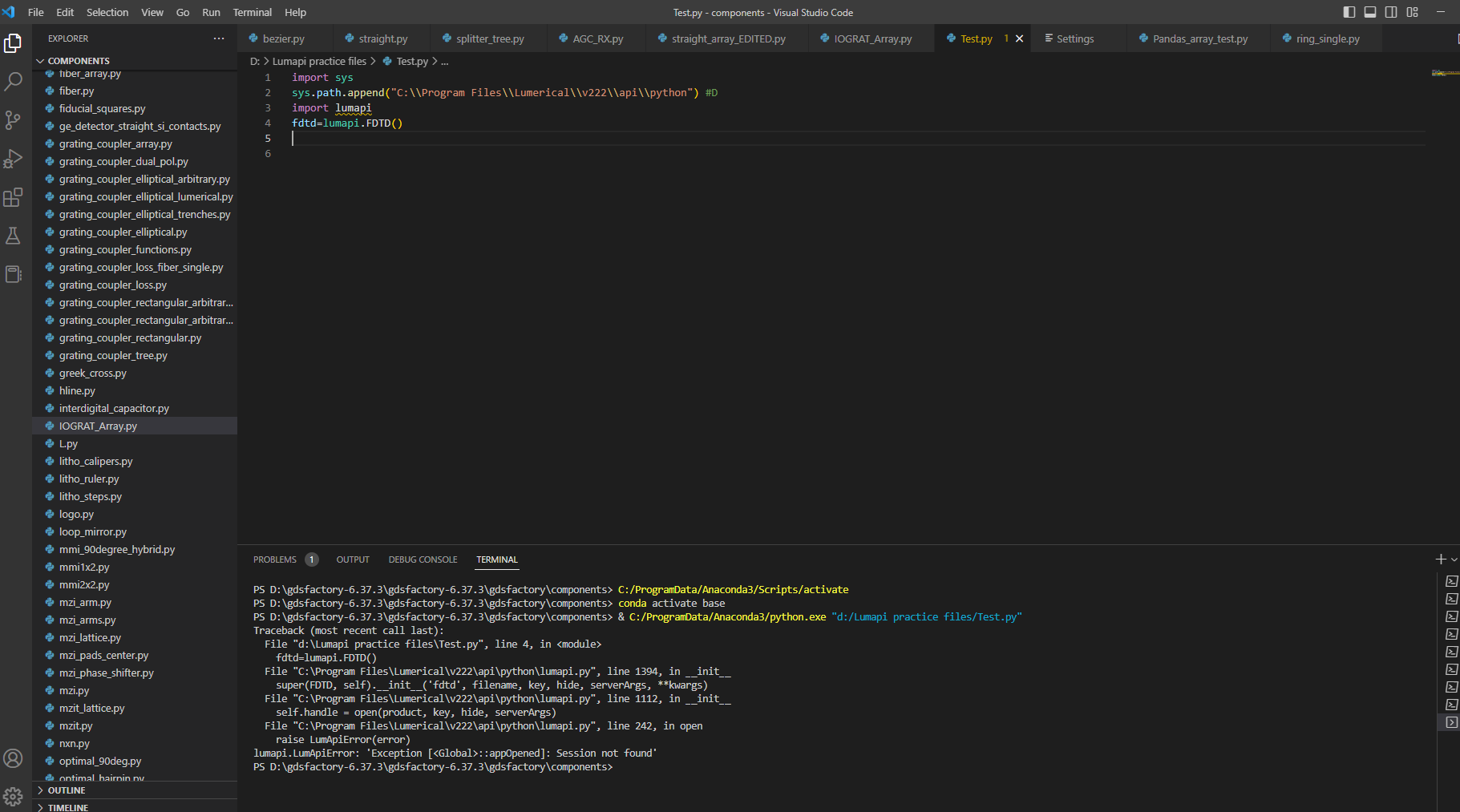Toggle the secondary side bar layout button
The width and height of the screenshot is (1460, 812).
click(x=1391, y=12)
